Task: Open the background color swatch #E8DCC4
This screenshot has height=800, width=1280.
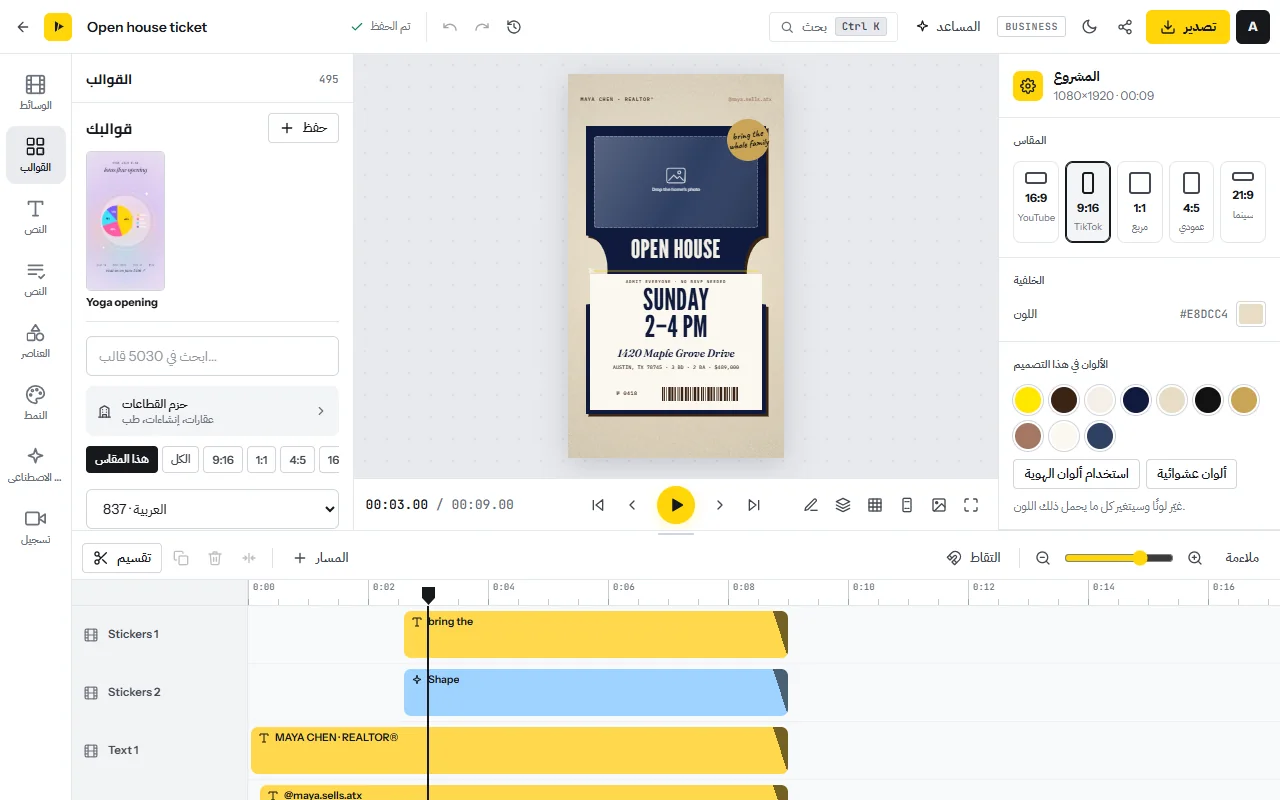Action: 1251,314
